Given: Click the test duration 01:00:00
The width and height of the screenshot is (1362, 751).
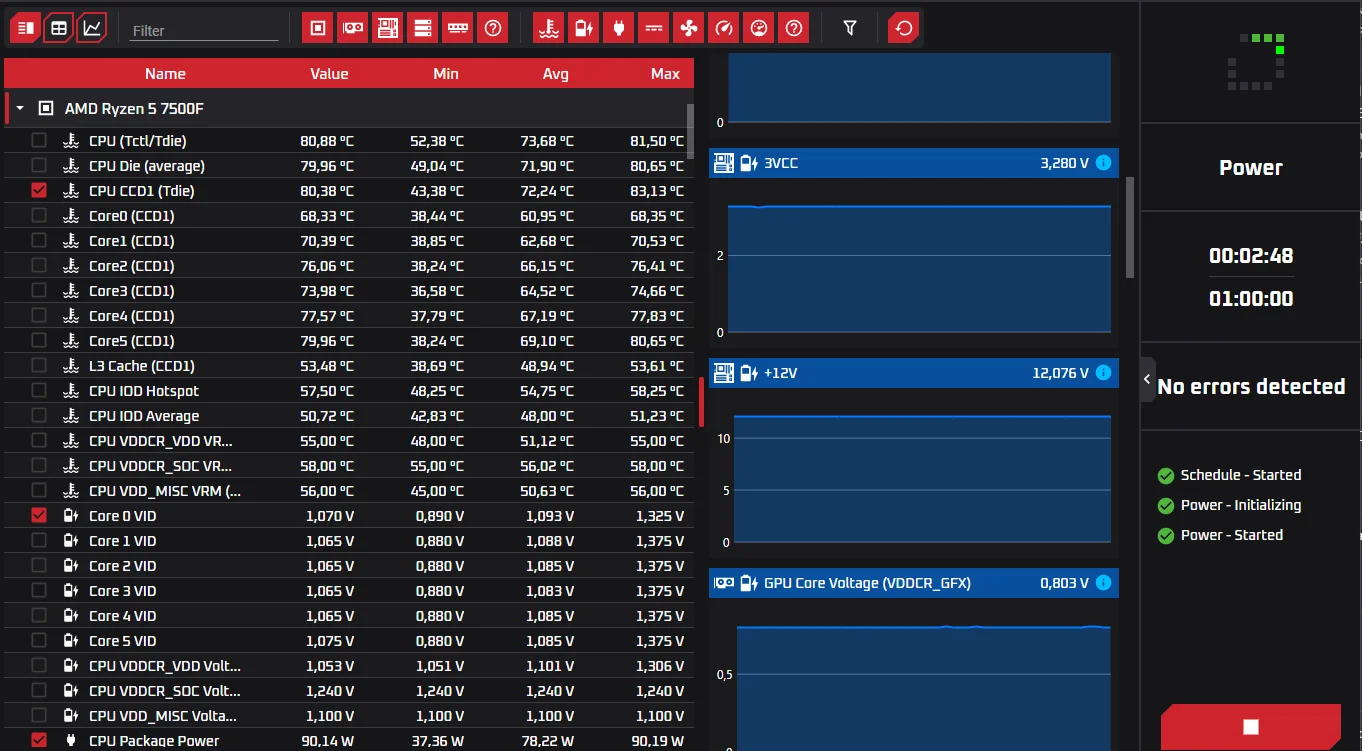Looking at the screenshot, I should [x=1251, y=298].
